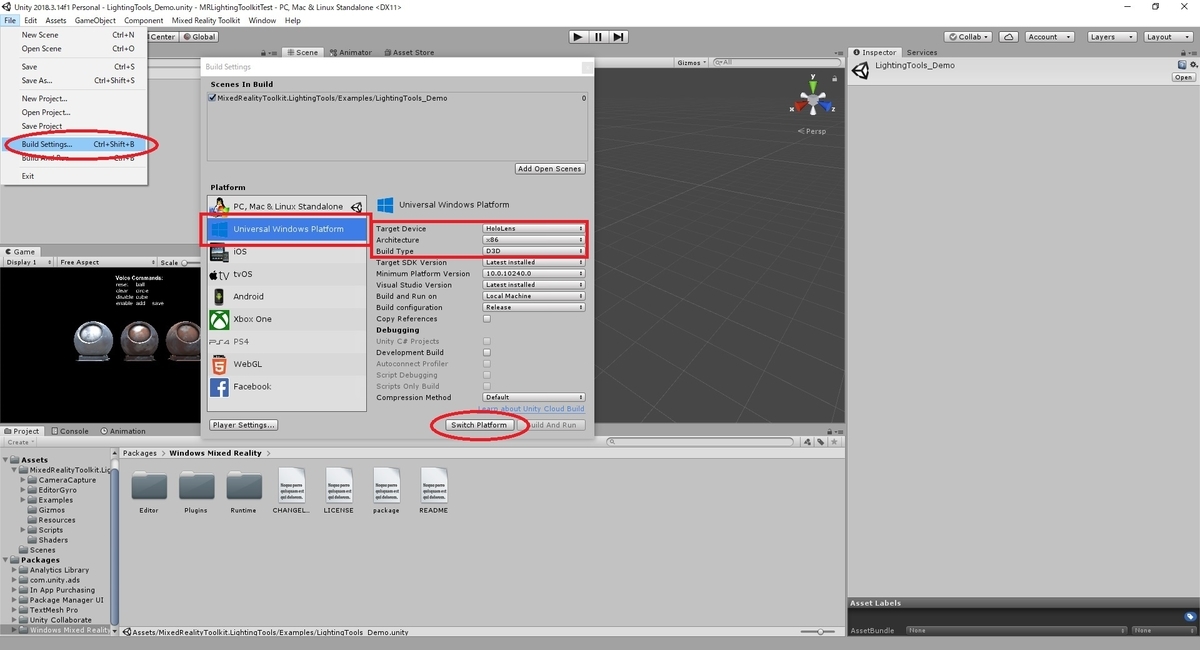This screenshot has width=1200, height=650.
Task: Open the cloud services icon button
Action: (x=1010, y=37)
